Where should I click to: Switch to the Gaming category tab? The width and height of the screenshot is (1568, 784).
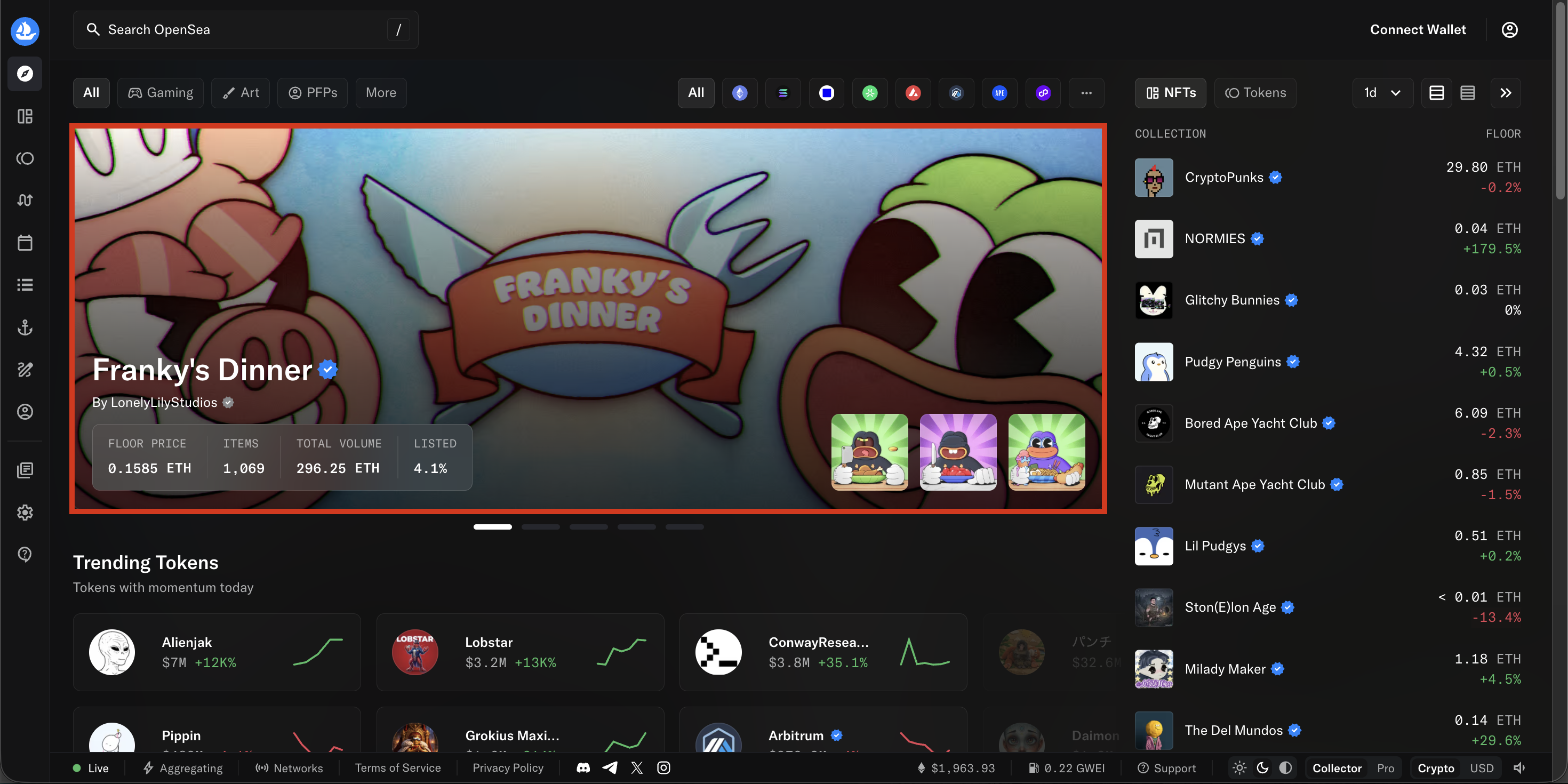click(160, 92)
